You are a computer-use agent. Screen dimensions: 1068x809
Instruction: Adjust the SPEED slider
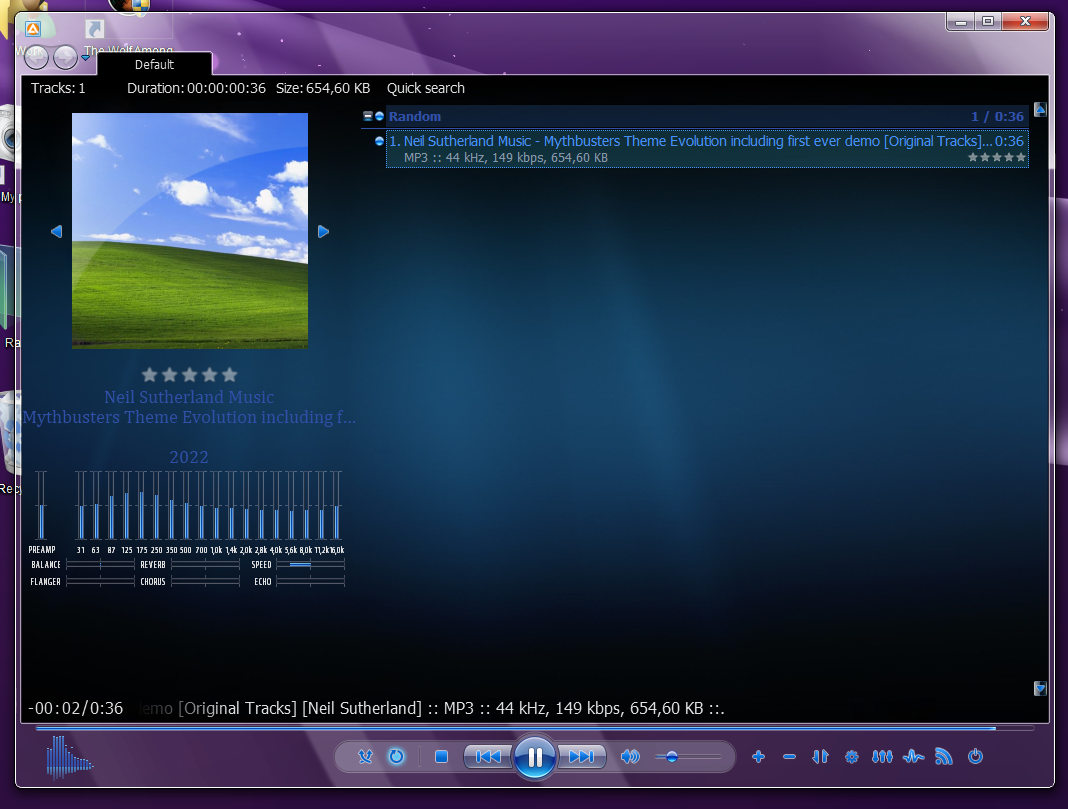[311, 565]
